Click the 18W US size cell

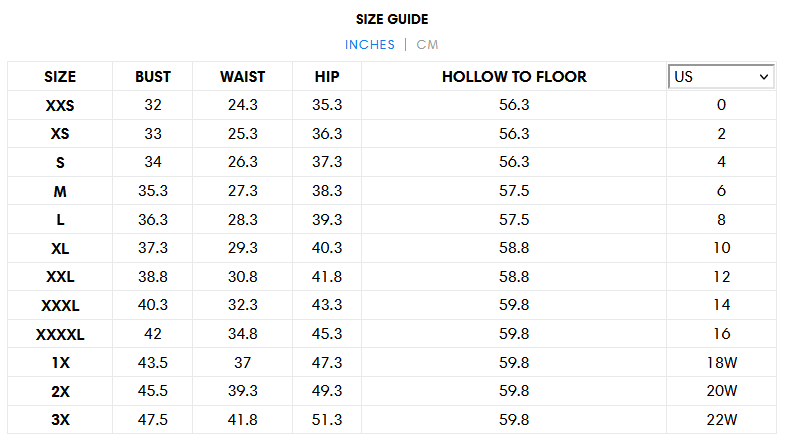tap(721, 363)
